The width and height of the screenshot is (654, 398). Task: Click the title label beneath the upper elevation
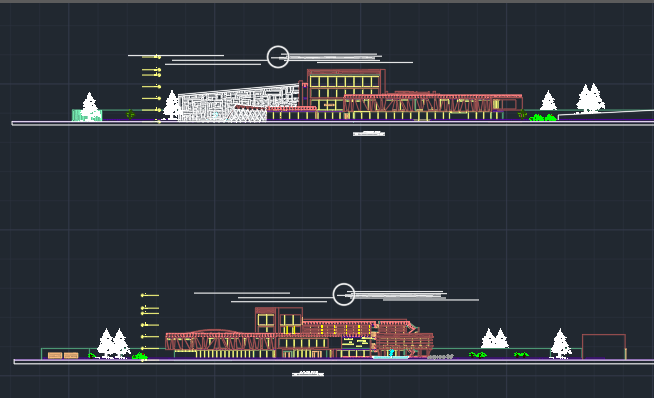click(369, 134)
